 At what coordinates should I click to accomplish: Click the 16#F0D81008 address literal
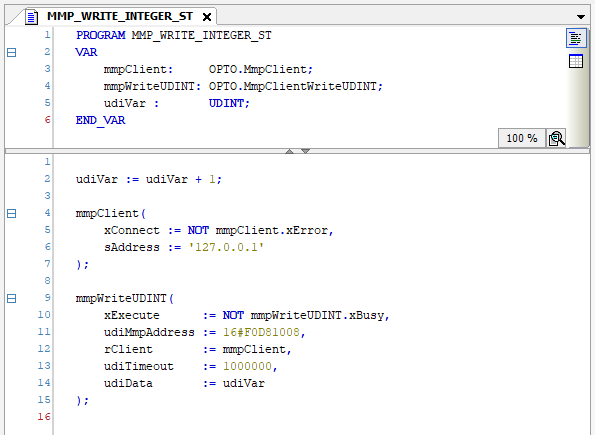pyautogui.click(x=261, y=333)
